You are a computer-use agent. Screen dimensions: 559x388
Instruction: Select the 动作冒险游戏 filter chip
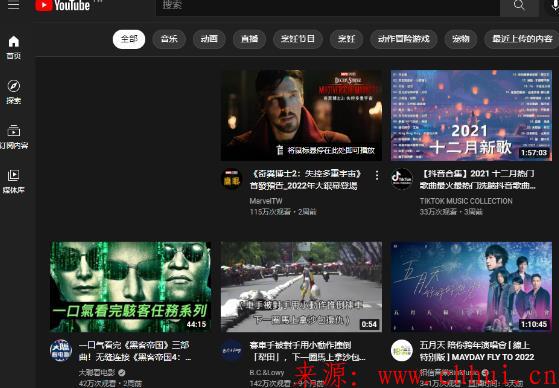[x=404, y=39]
